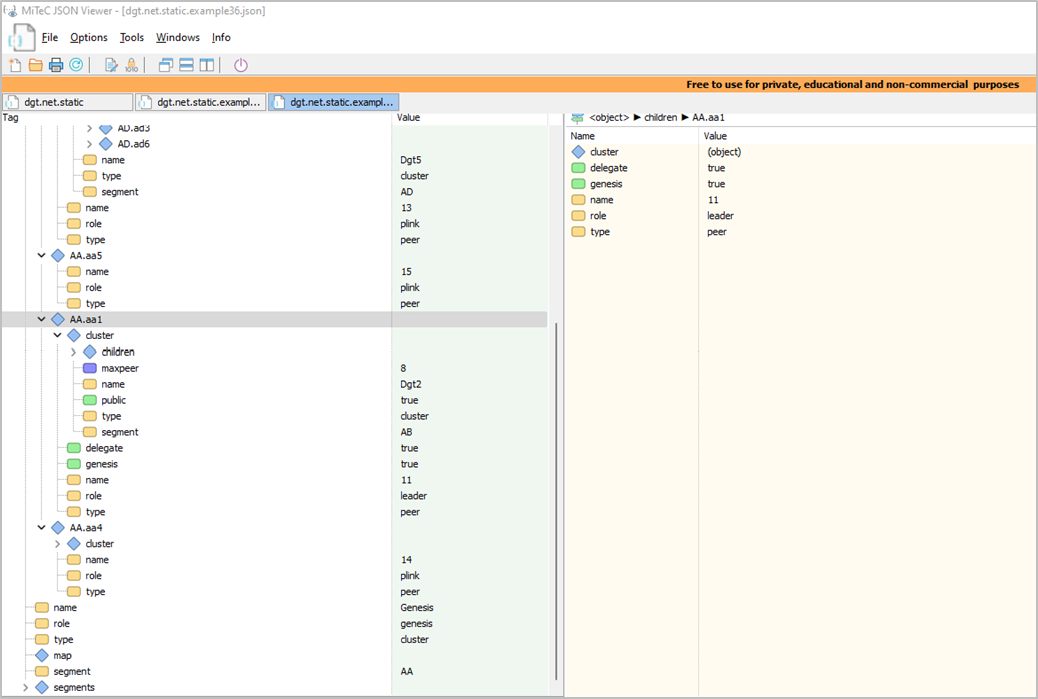The height and width of the screenshot is (699, 1038).
Task: Expand the AD.ad6 node
Action: pos(89,144)
